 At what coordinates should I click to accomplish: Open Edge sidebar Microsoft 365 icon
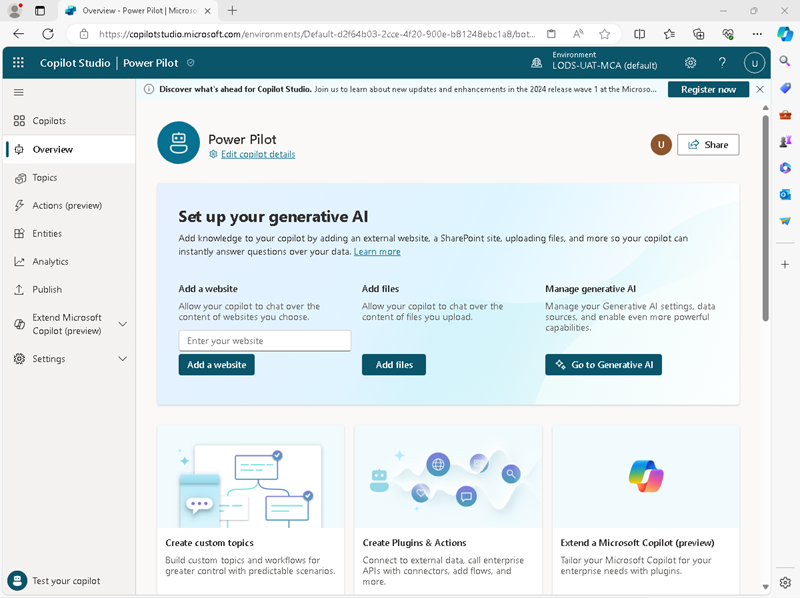coord(785,168)
